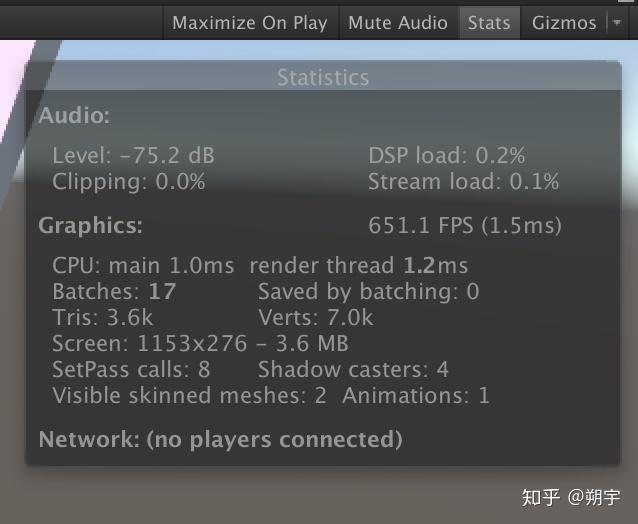Image resolution: width=638 pixels, height=524 pixels.
Task: Enable Mute Audio in Game view
Action: tap(398, 23)
